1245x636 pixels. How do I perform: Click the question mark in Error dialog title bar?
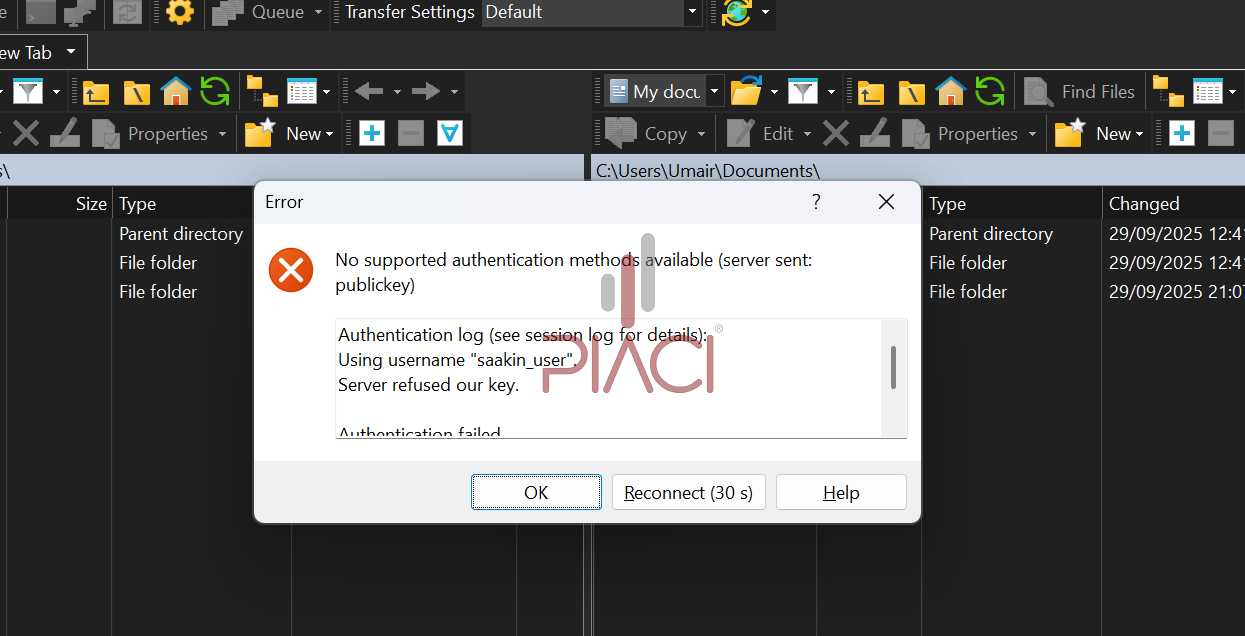click(x=816, y=202)
